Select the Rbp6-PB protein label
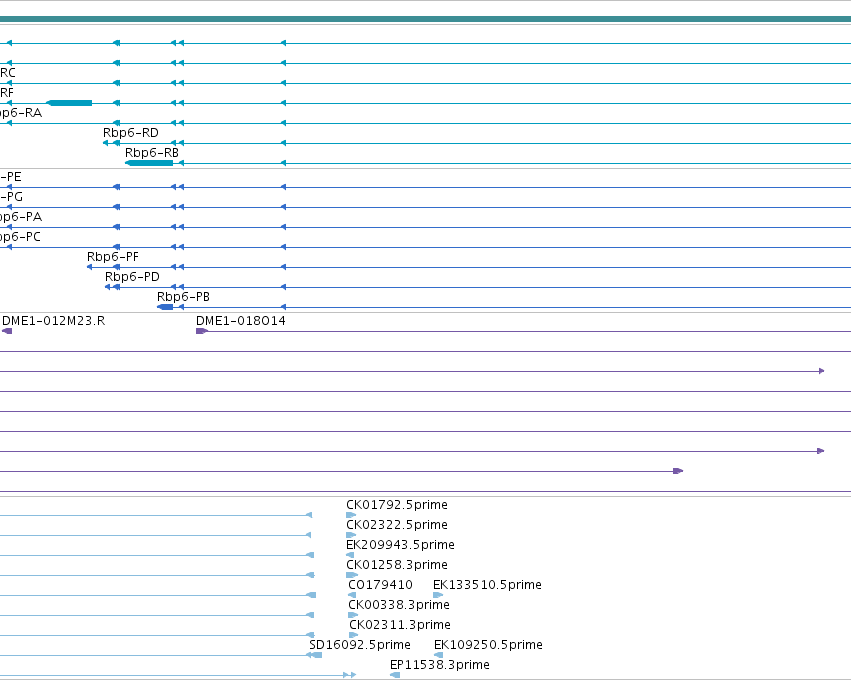 (183, 297)
